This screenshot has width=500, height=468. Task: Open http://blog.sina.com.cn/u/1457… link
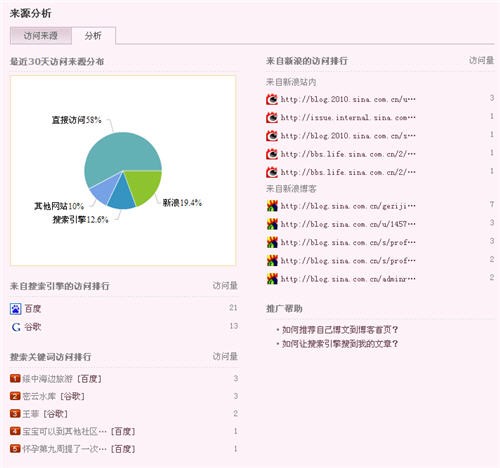click(x=348, y=224)
